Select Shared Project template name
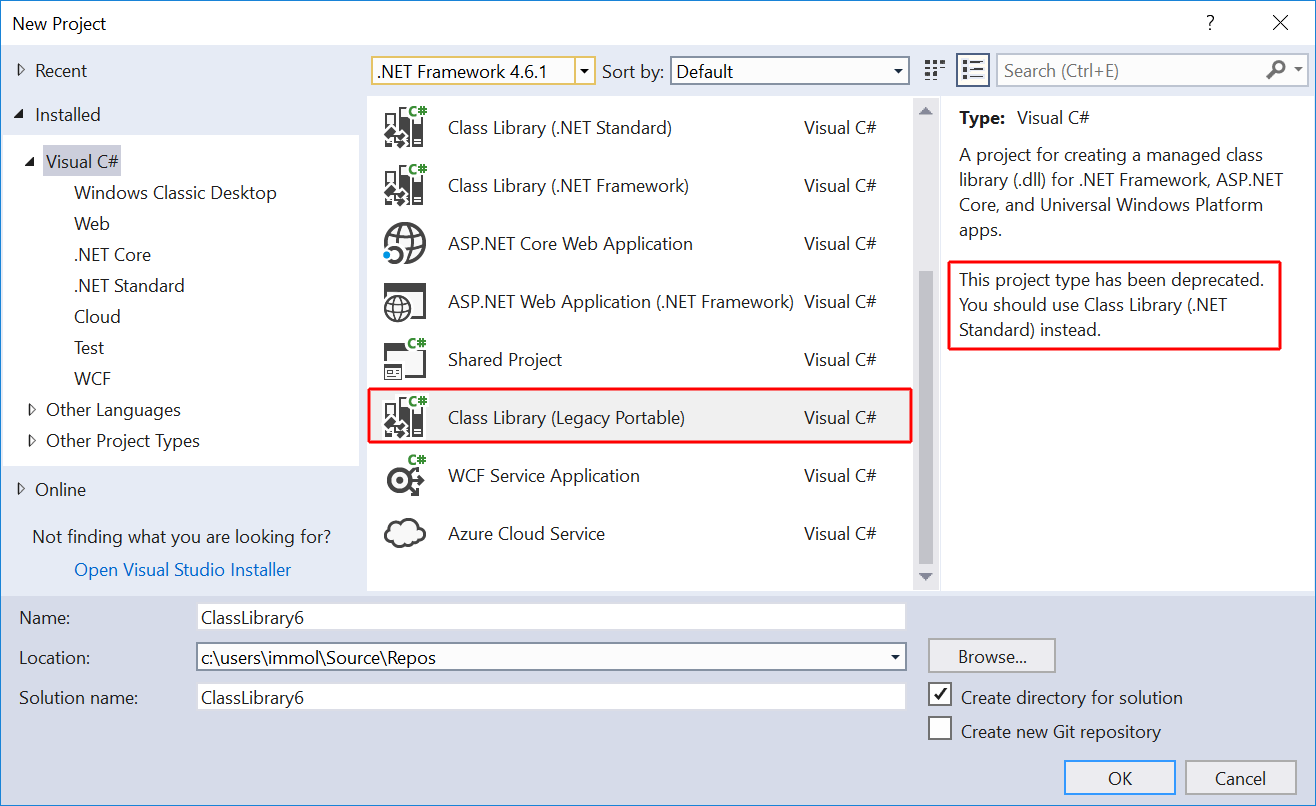Viewport: 1316px width, 806px height. click(505, 359)
